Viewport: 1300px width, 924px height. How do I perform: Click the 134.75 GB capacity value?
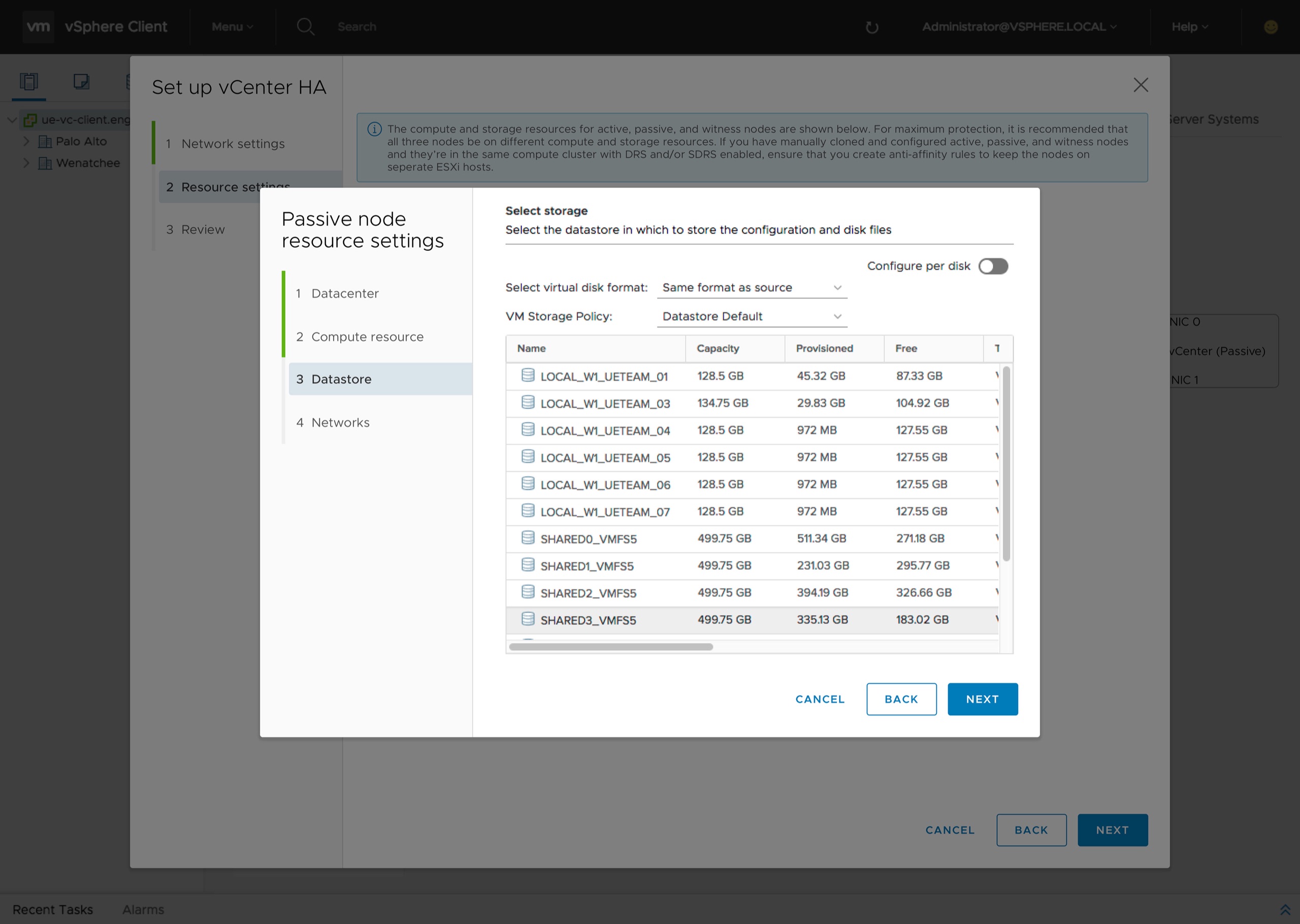(723, 403)
